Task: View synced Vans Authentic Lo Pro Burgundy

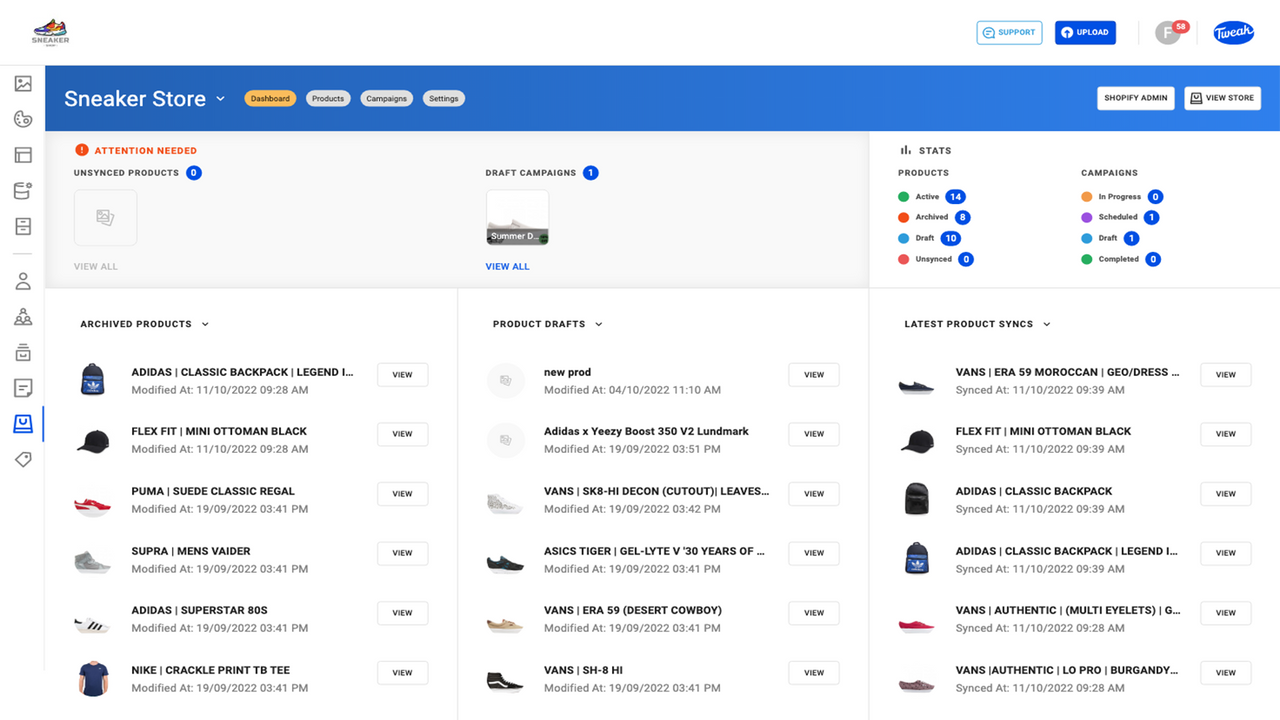Action: pyautogui.click(x=1226, y=673)
